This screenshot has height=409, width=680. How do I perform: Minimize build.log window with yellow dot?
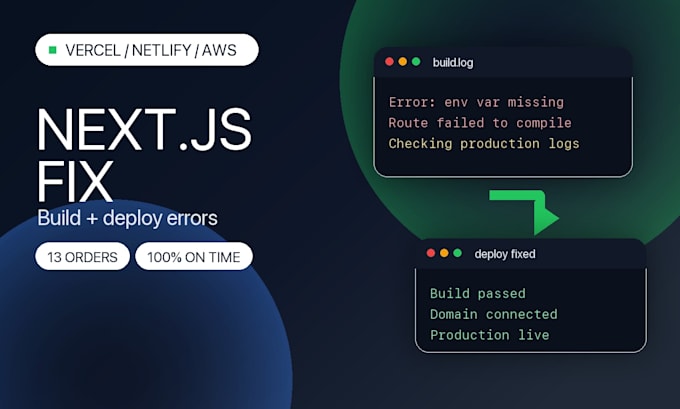pyautogui.click(x=403, y=62)
